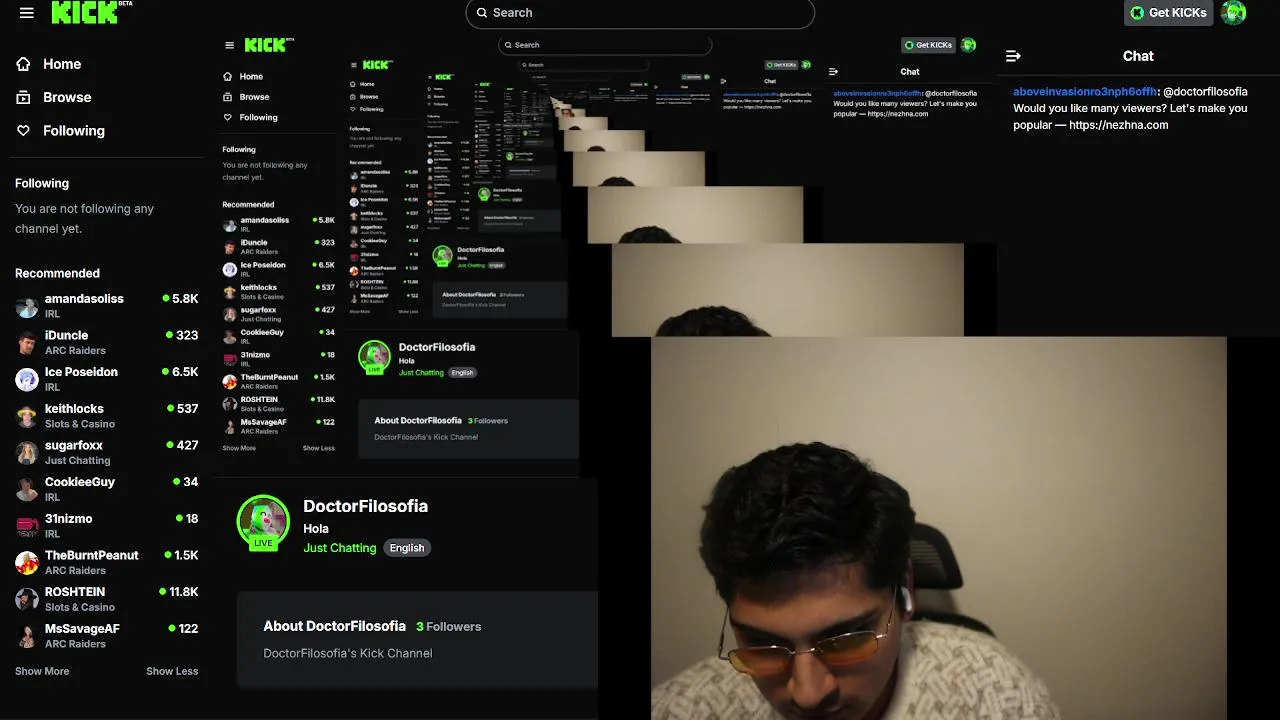
Task: Open the large DoctorFilosofia channel name link
Action: pos(365,506)
